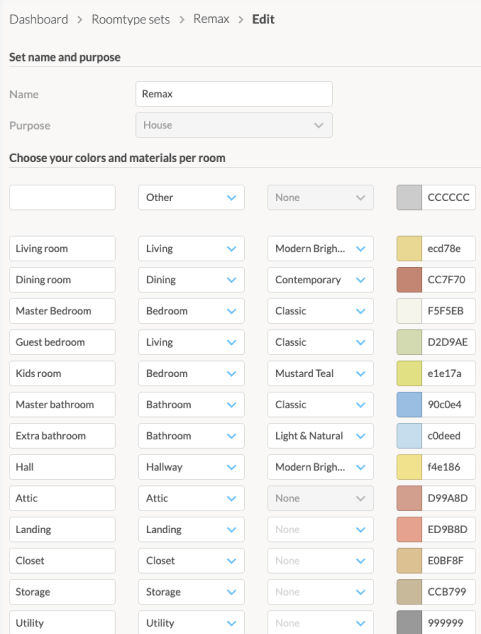Open Living room's Modern Bright style dropdown
Viewport: 481px width, 634px height.
tap(320, 249)
